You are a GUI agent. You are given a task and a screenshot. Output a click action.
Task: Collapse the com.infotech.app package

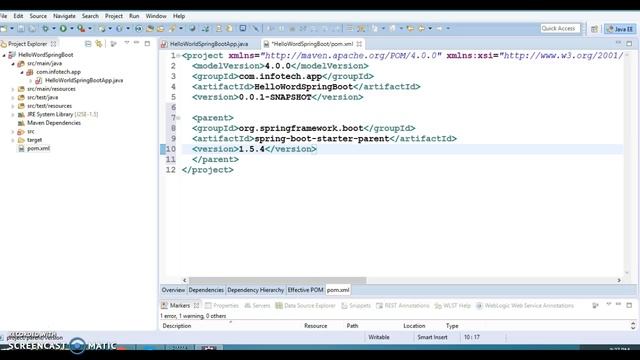pyautogui.click(x=22, y=72)
